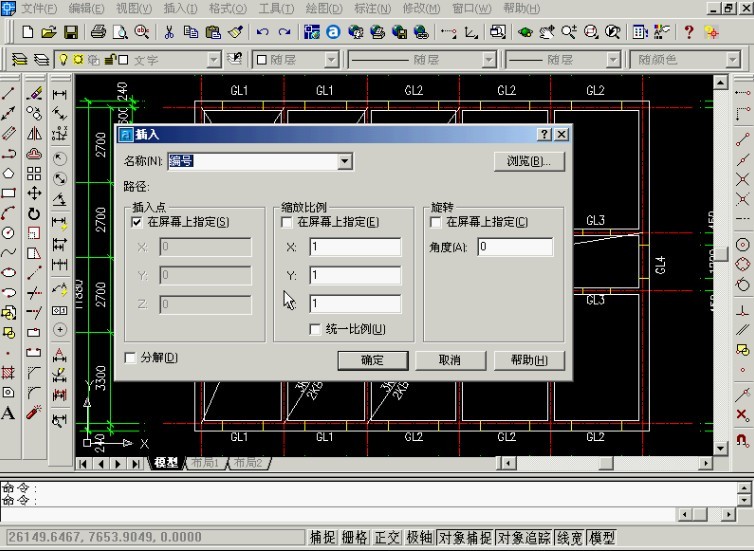The width and height of the screenshot is (754, 551).
Task: Click the scroll down arrow of drawing area
Action: click(x=720, y=449)
